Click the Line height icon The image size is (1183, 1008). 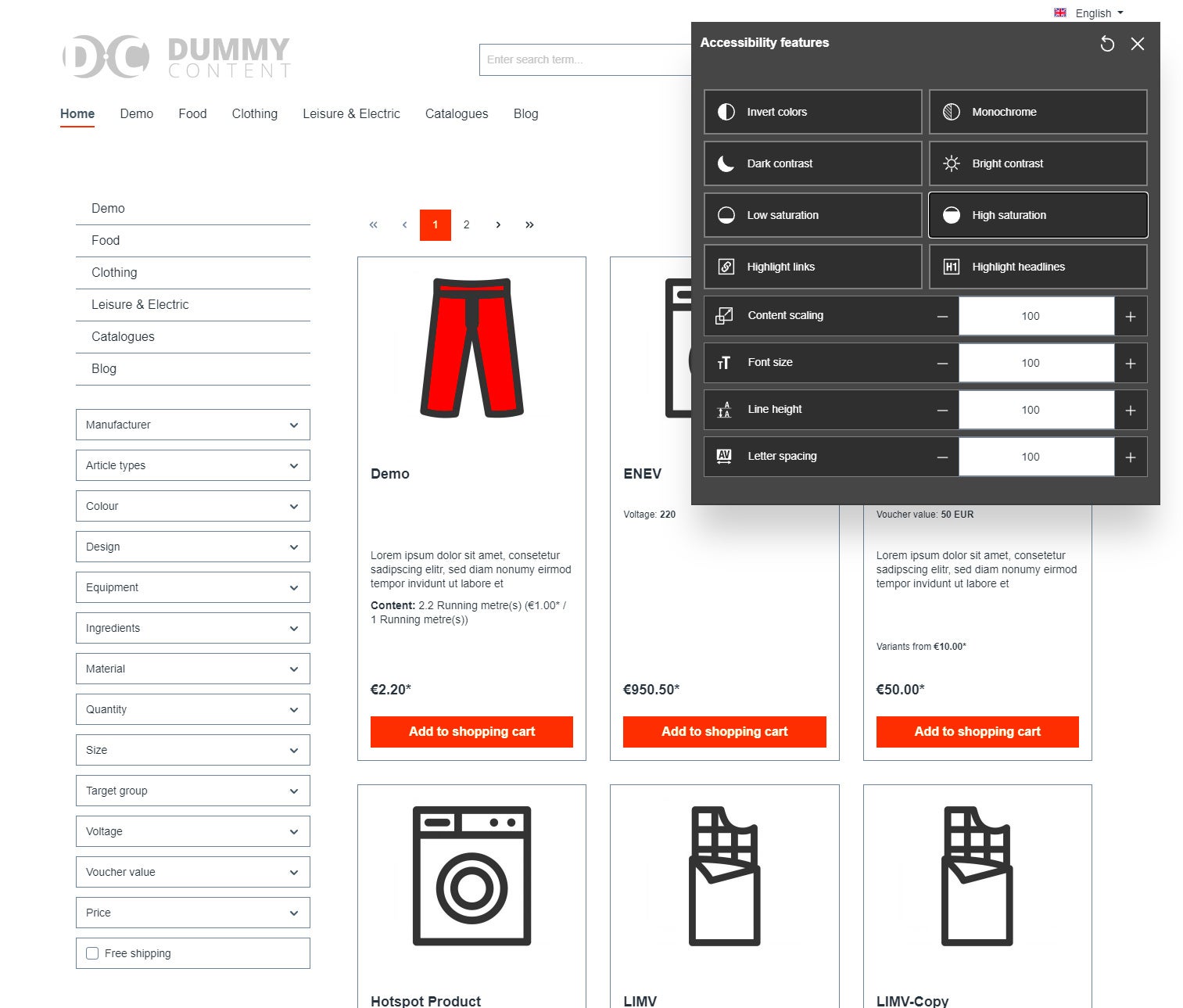coord(724,410)
